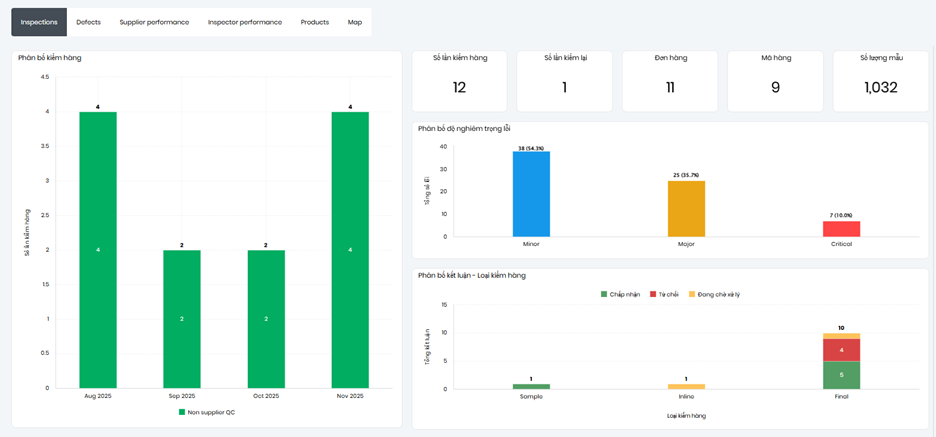Select the Đơn hàng card showing 11

point(670,81)
